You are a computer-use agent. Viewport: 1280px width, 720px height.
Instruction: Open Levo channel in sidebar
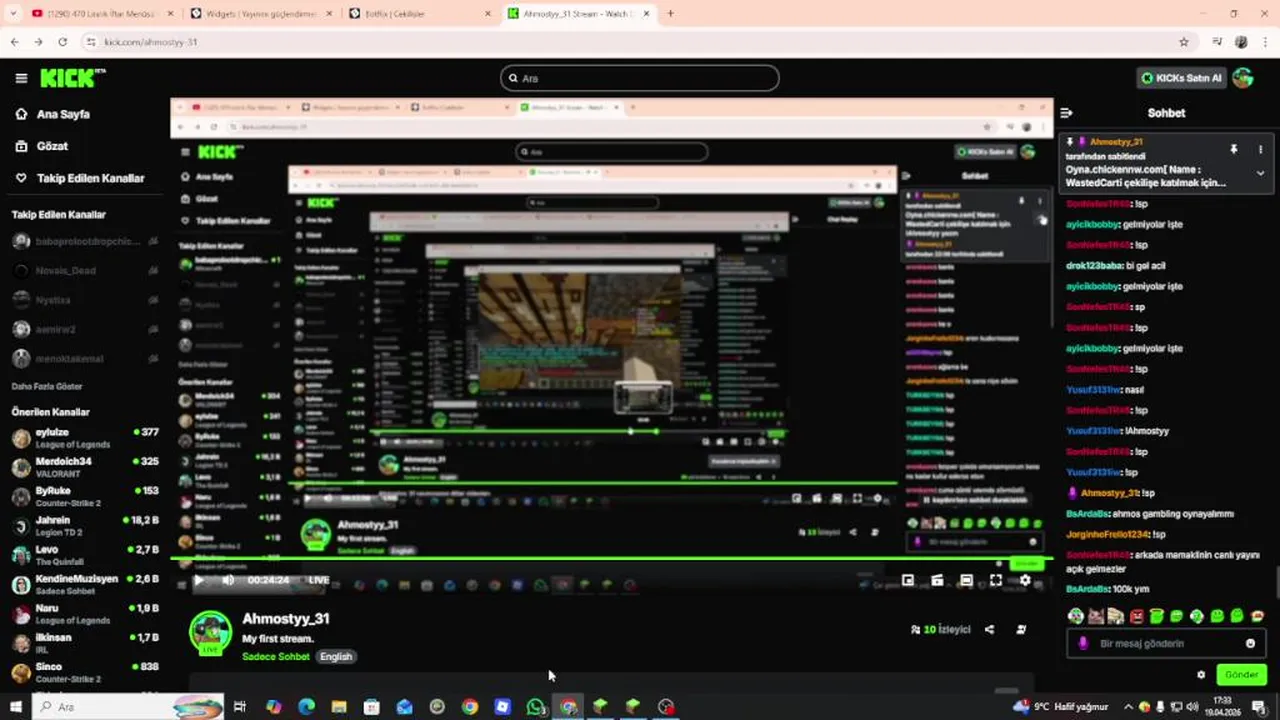[85, 555]
